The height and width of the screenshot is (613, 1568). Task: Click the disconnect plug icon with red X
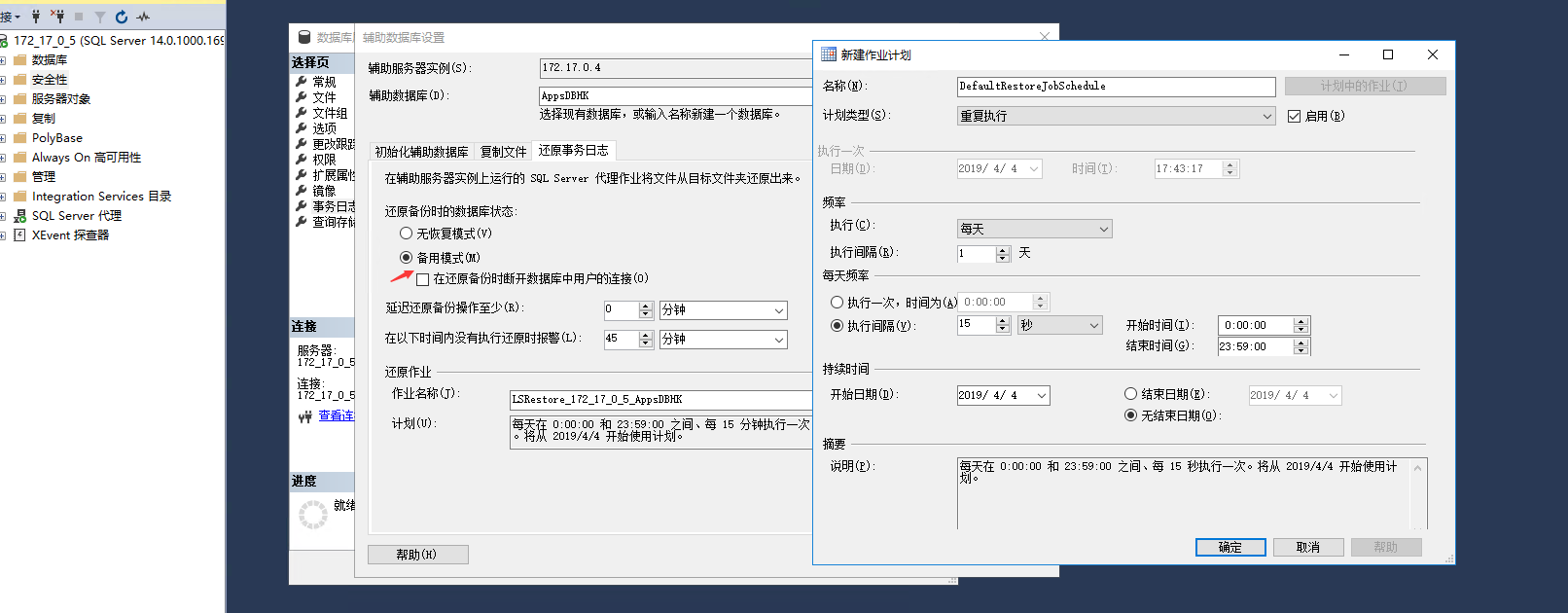coord(57,17)
